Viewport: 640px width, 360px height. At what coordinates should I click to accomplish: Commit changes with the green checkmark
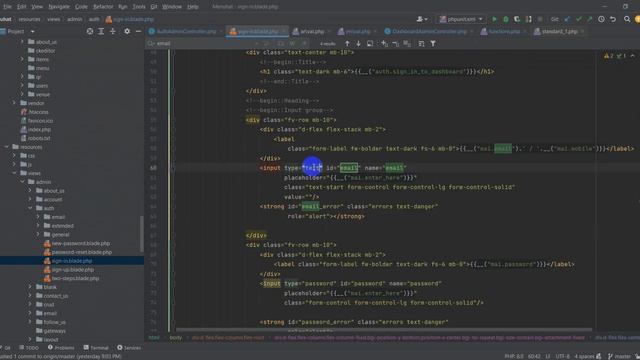(x=579, y=19)
